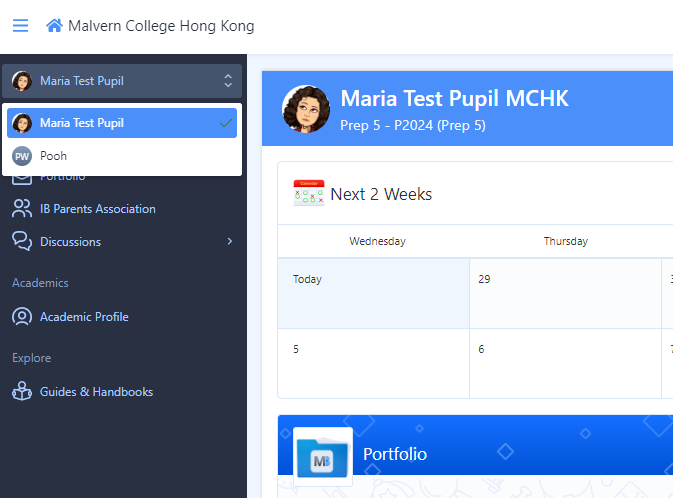This screenshot has width=673, height=498.
Task: Click the Maria Test Pupil MCHK name heading
Action: pos(455,98)
